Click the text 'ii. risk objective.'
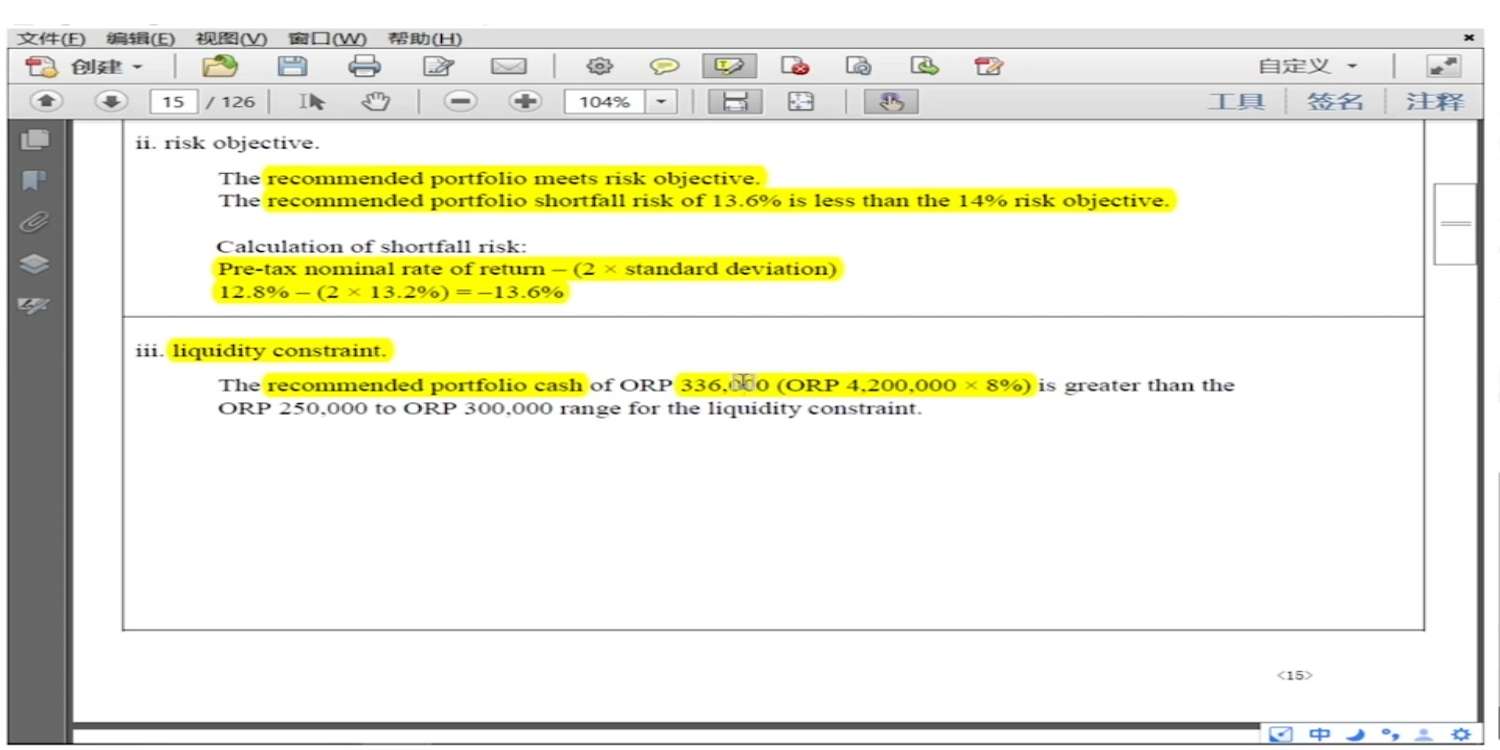This screenshot has width=1500, height=750. (x=228, y=143)
